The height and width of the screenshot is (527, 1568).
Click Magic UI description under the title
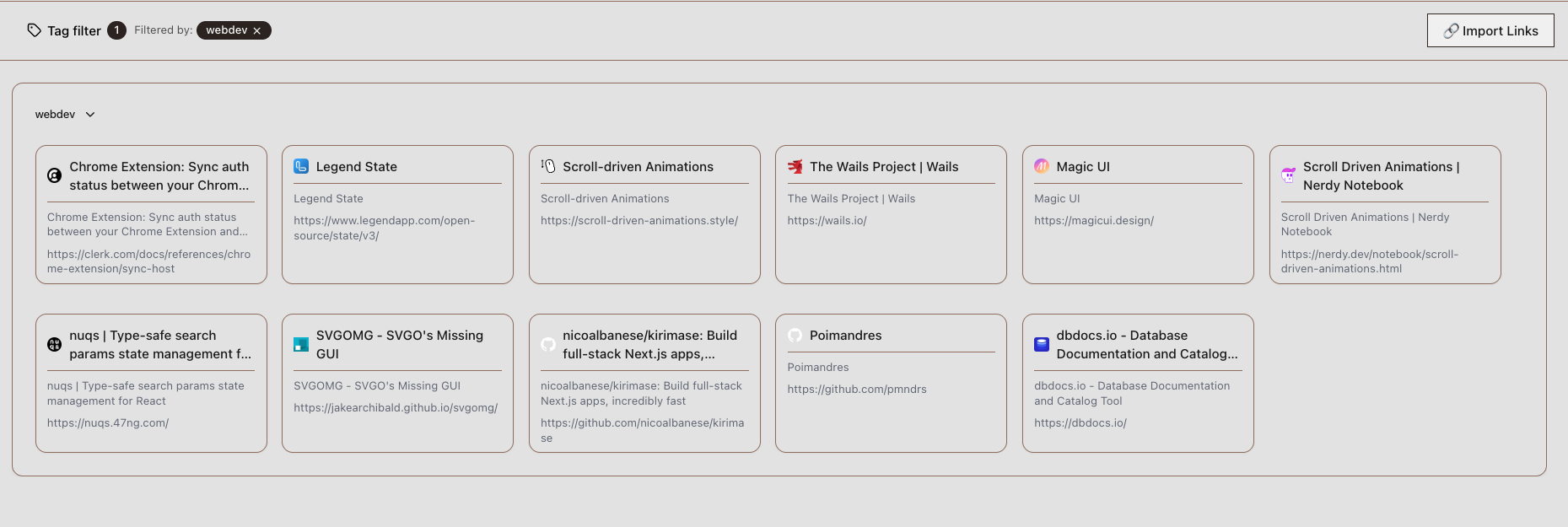pos(1057,199)
